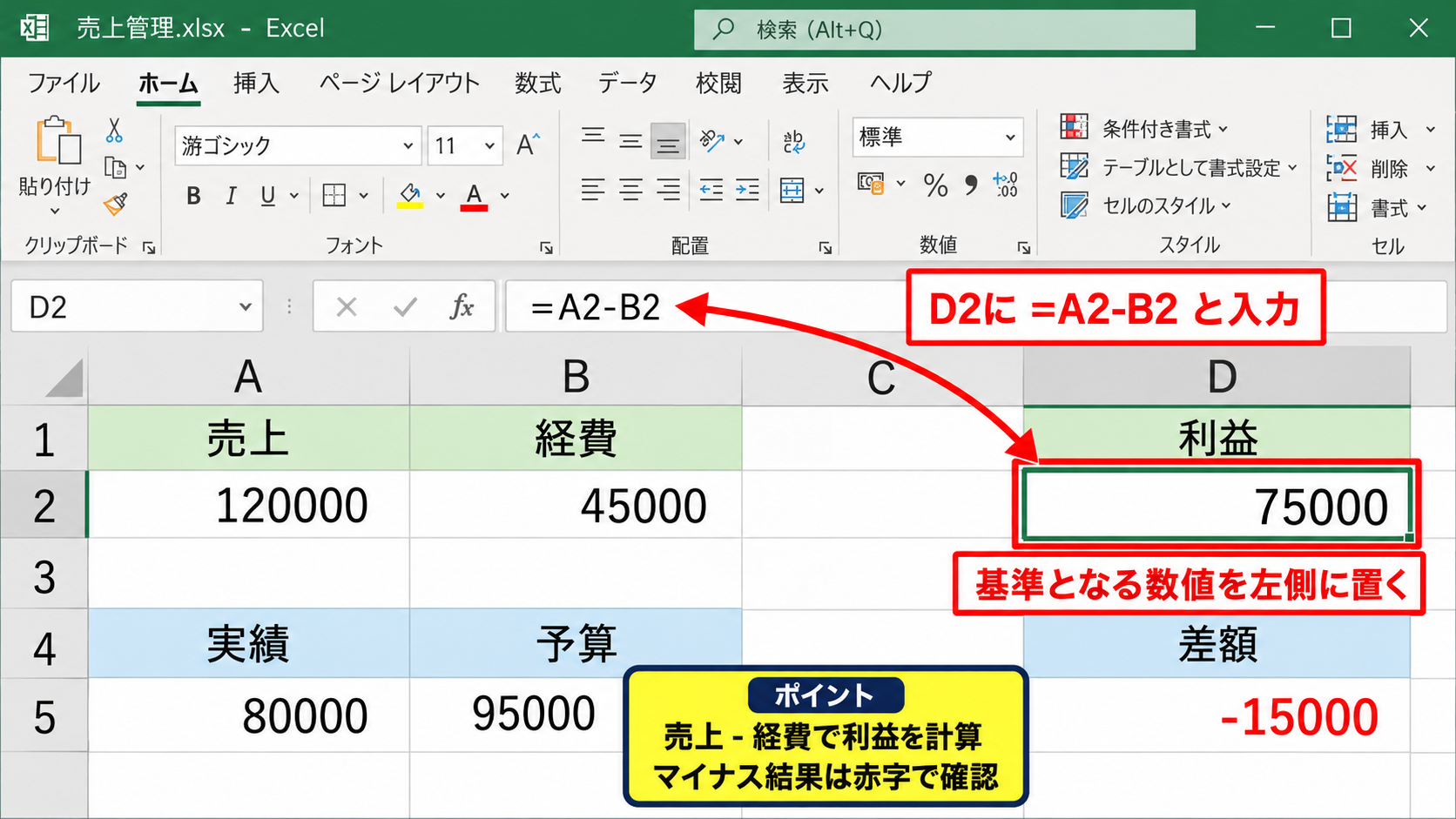The height and width of the screenshot is (819, 1456).
Task: Toggle bottom vertical alignment
Action: point(668,141)
